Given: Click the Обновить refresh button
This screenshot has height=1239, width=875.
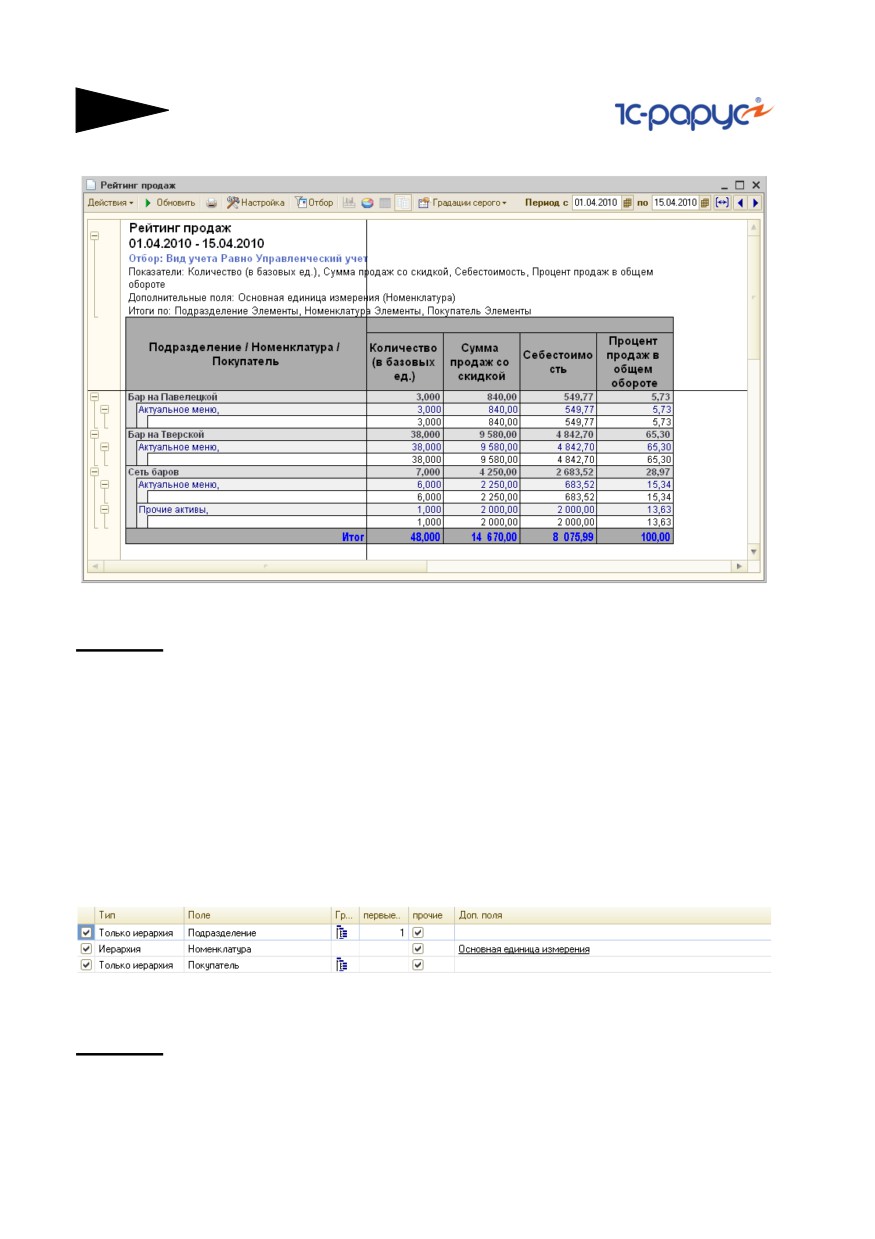Looking at the screenshot, I should (x=170, y=202).
